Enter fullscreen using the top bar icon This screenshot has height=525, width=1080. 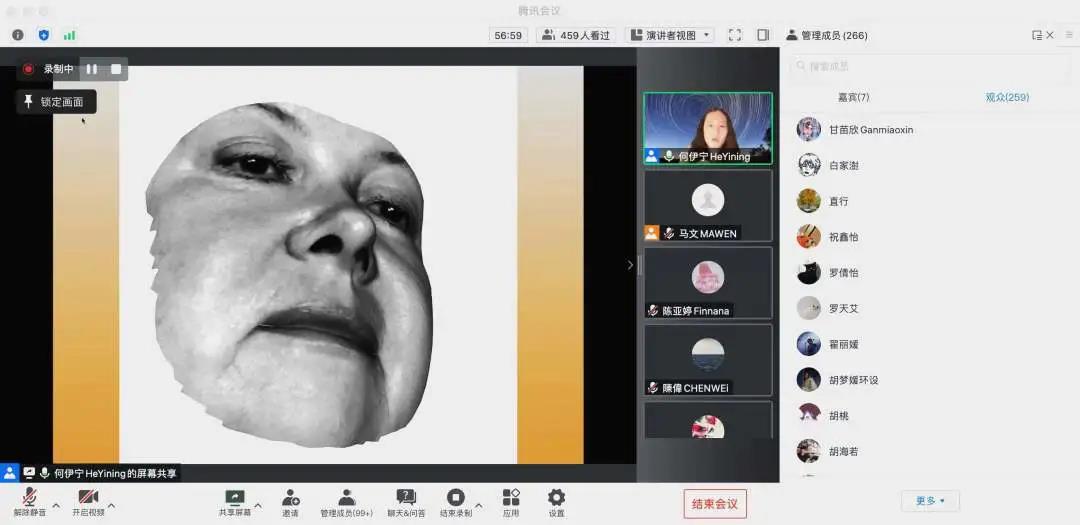point(735,35)
